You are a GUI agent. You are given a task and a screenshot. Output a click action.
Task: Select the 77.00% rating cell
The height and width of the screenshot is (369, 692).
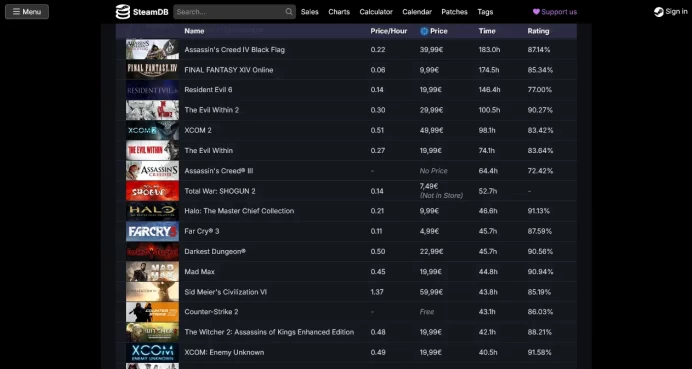[x=540, y=90]
